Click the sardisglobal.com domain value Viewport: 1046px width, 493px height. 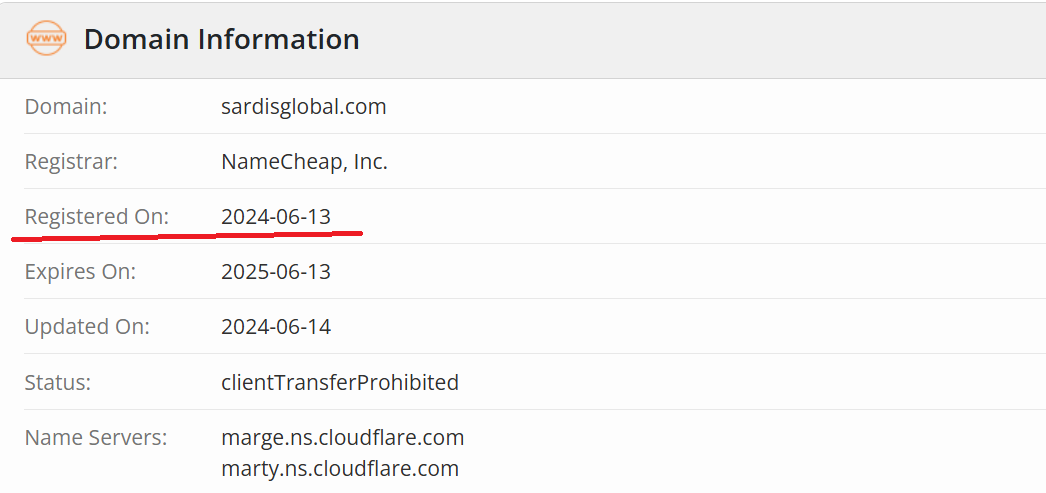[303, 106]
